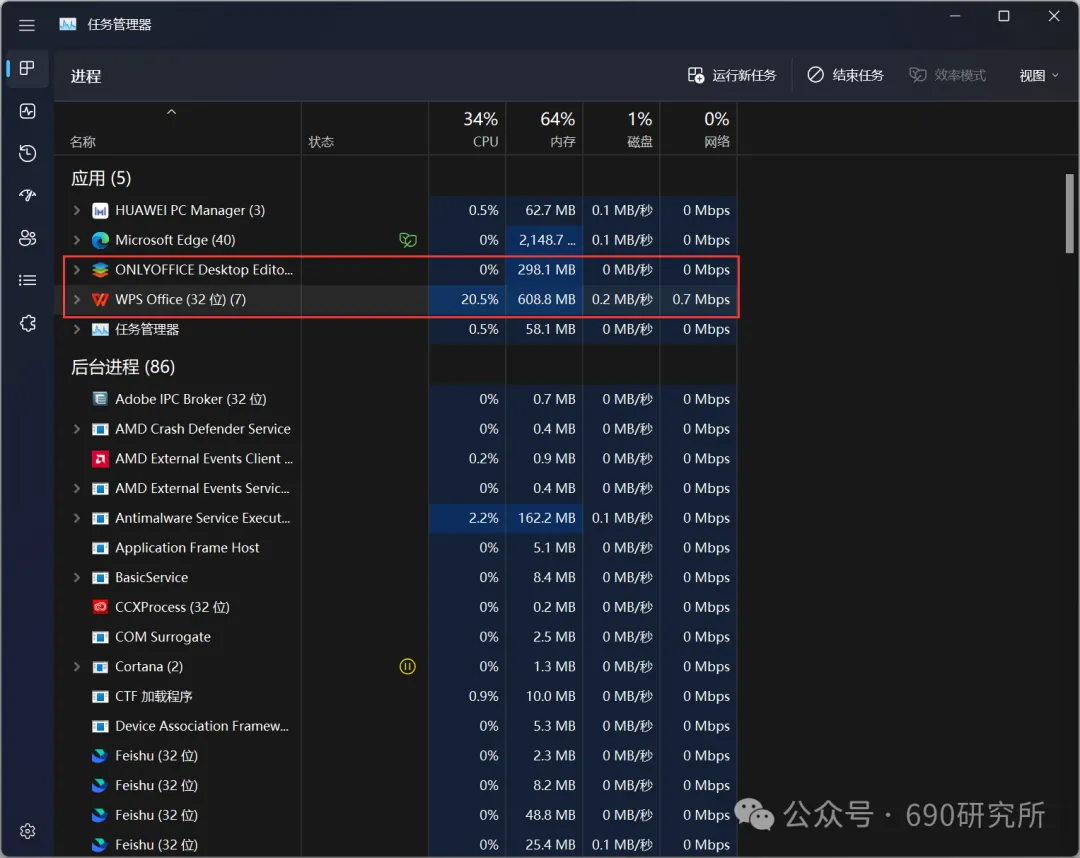Click ONLYOFFICE memory value 298.1 MB
Screen dimensions: 1080x858
pos(546,270)
